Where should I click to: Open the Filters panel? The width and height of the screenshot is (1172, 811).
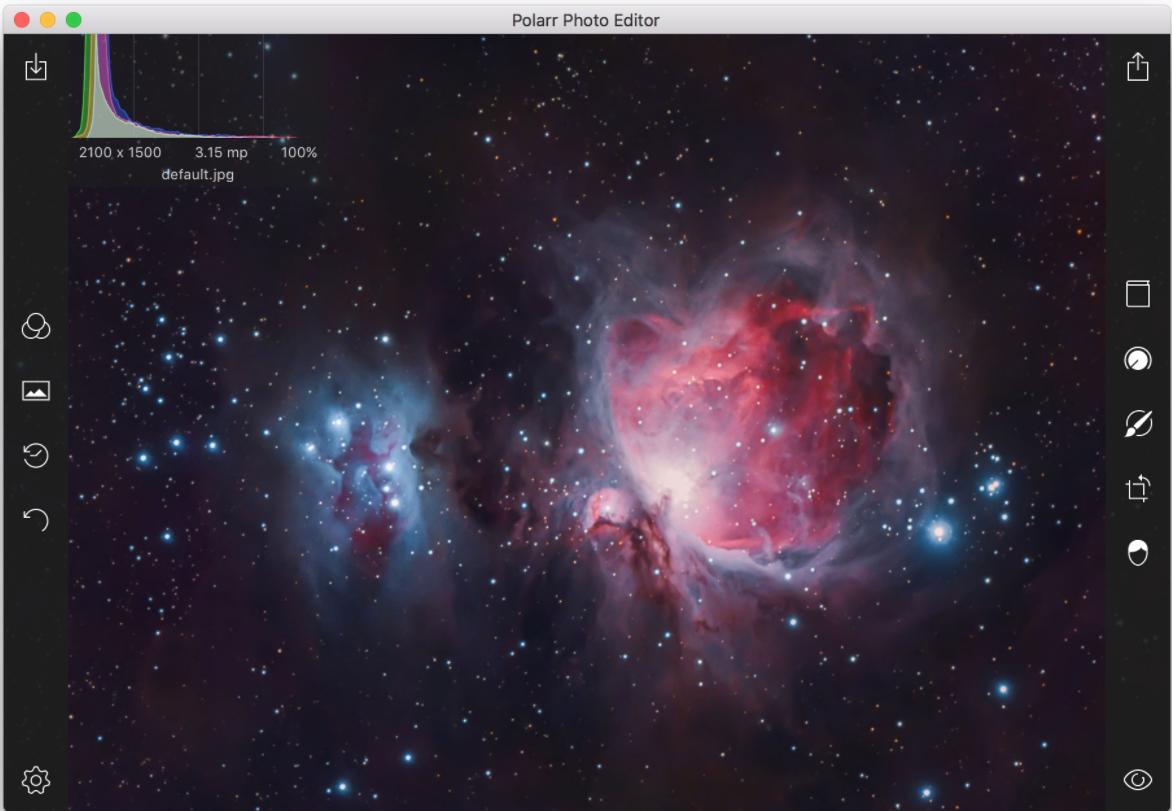point(36,327)
